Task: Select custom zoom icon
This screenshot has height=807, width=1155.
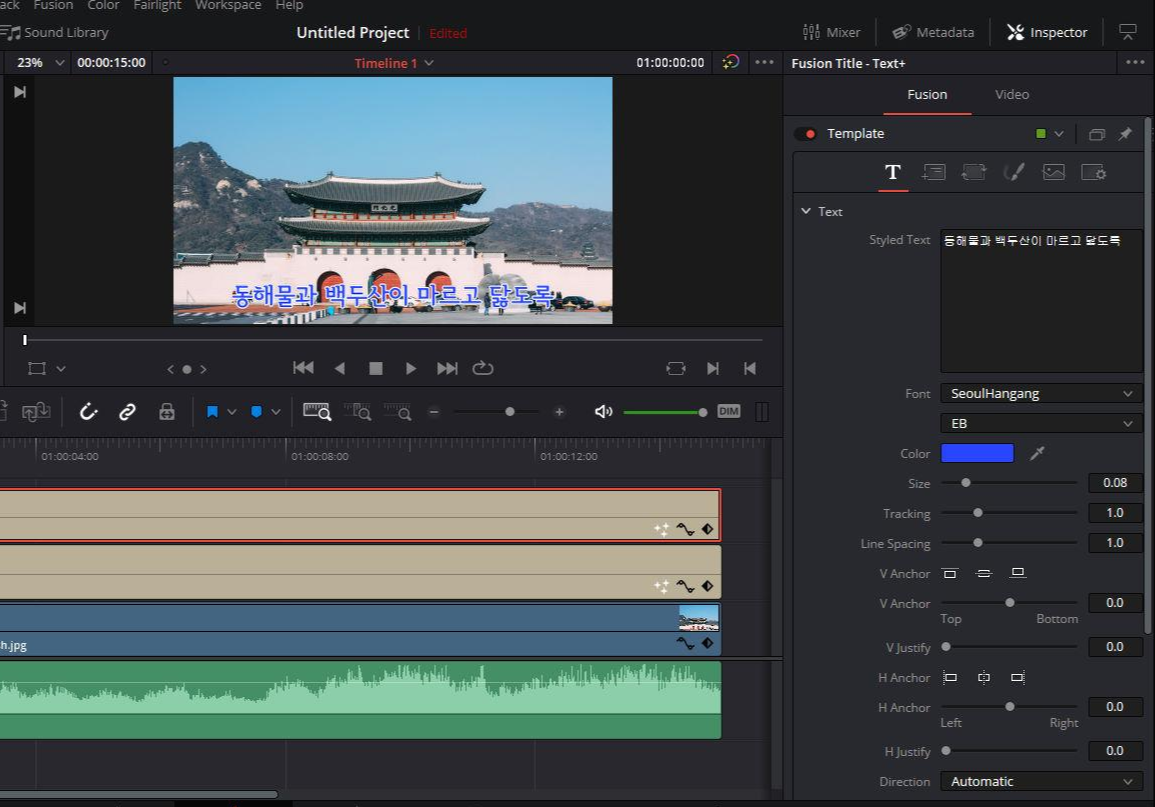Action: pyautogui.click(x=398, y=412)
